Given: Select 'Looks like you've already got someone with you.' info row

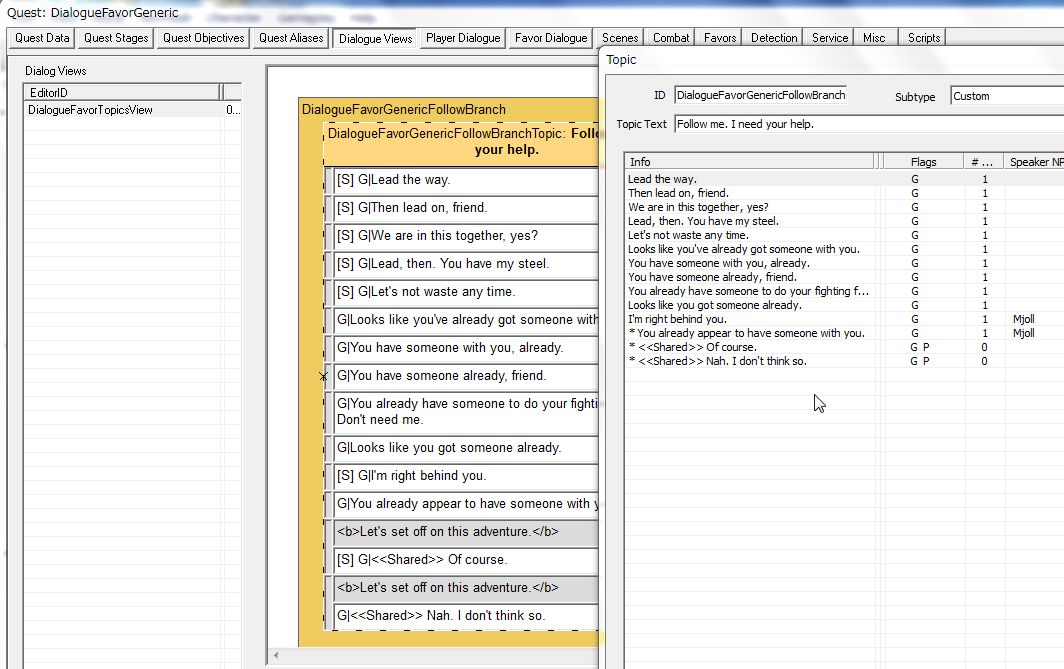Looking at the screenshot, I should click(844, 249).
